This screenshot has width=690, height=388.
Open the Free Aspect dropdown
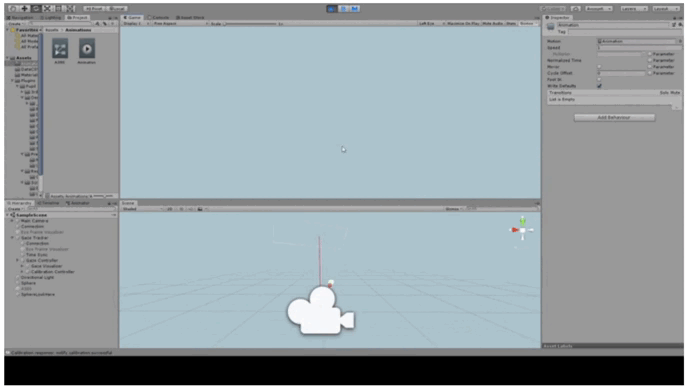(x=180, y=23)
